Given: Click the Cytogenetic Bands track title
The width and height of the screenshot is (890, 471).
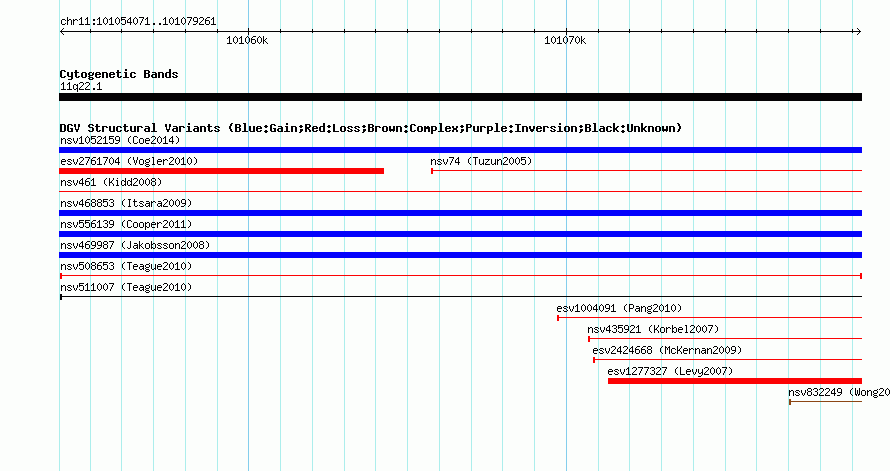Looking at the screenshot, I should point(119,74).
